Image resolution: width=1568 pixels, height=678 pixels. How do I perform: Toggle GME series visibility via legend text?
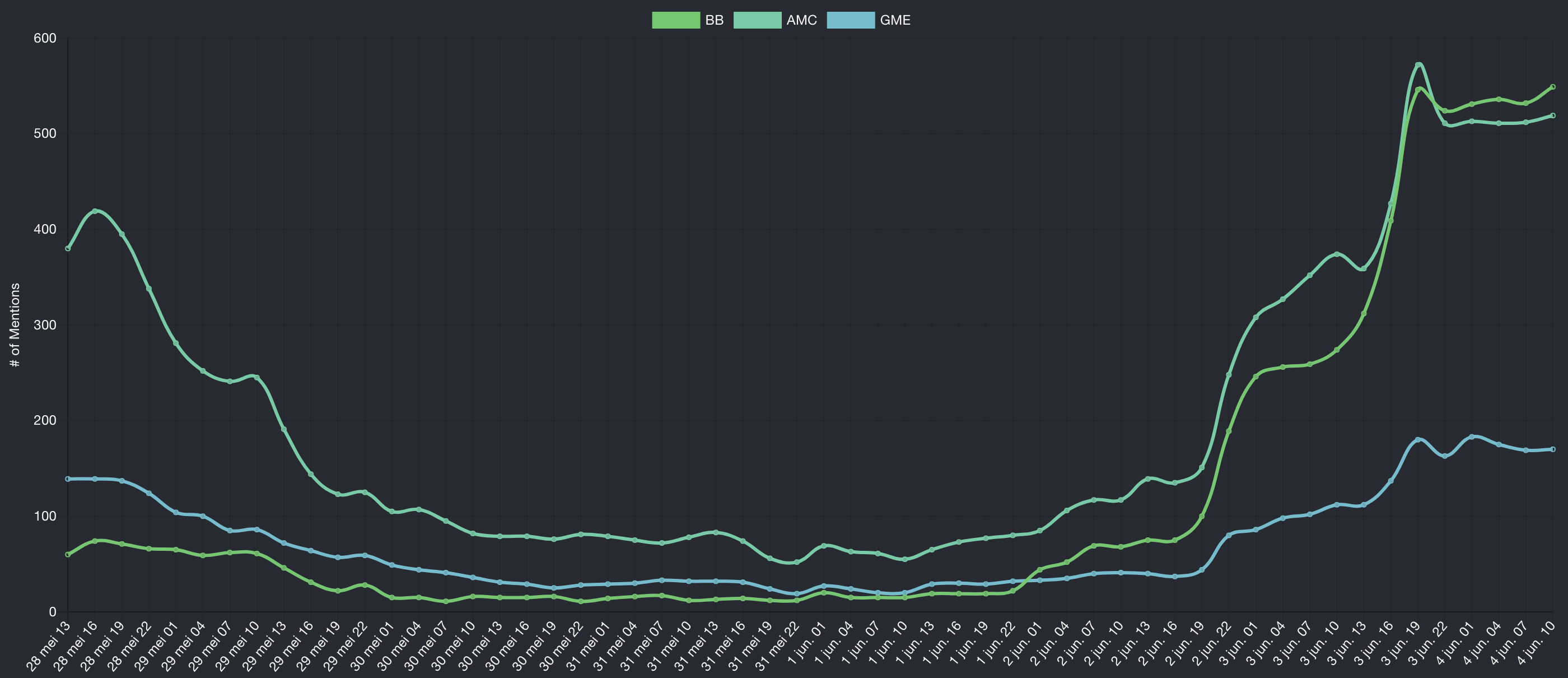click(x=895, y=20)
